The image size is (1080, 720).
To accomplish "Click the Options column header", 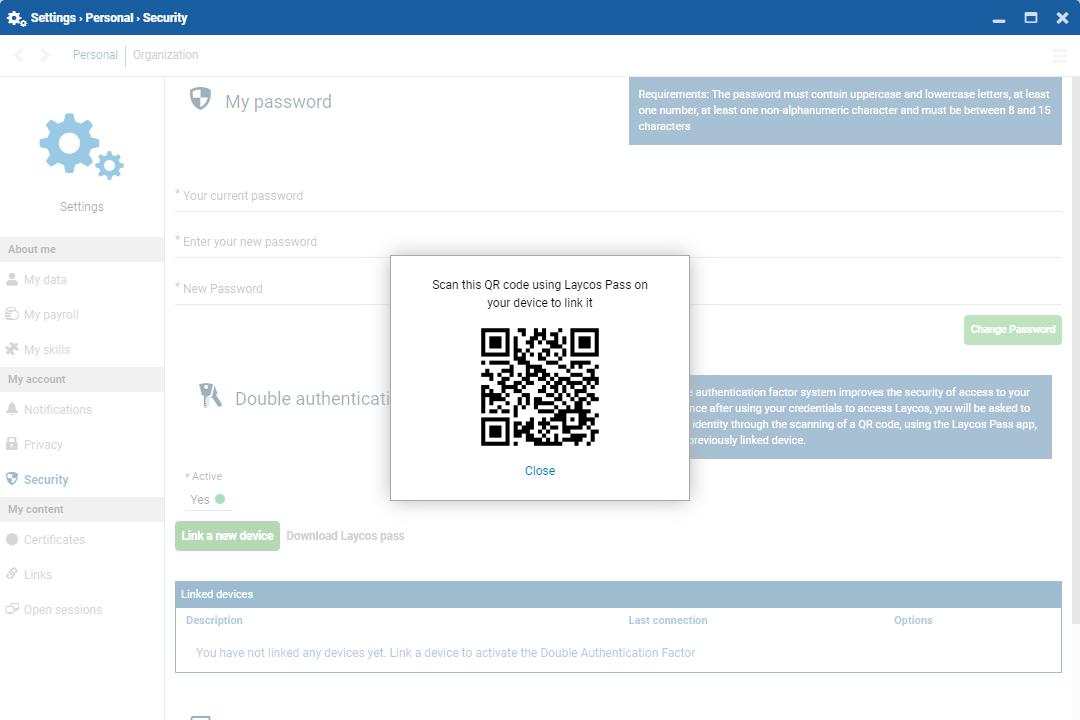I will [x=913, y=620].
